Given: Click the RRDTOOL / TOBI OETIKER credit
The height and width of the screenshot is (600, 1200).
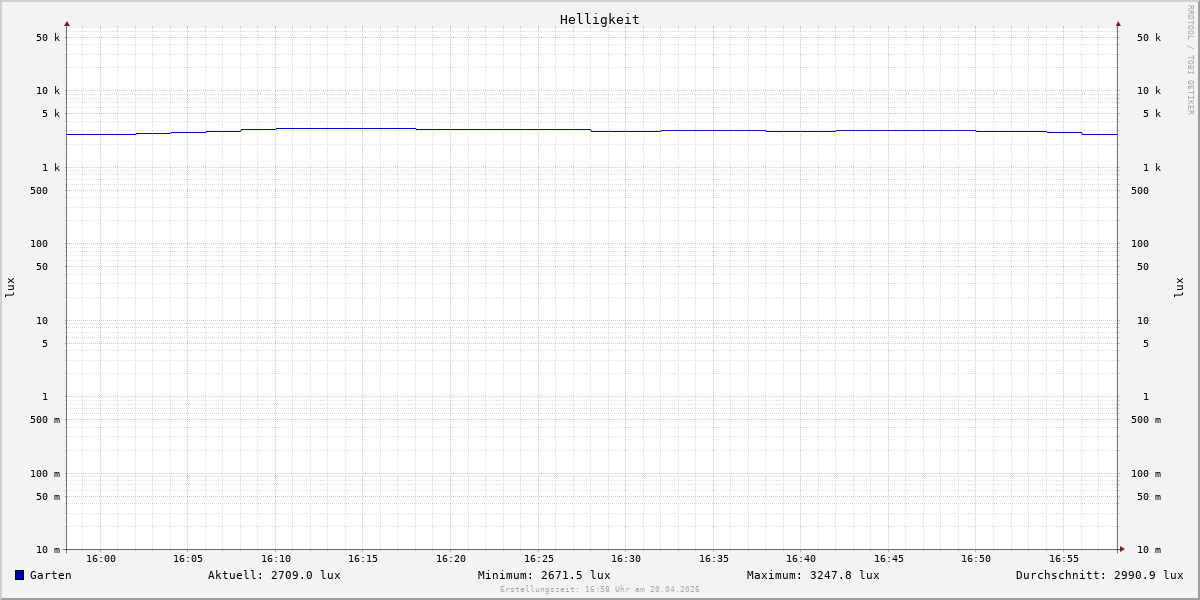Looking at the screenshot, I should click(1190, 60).
